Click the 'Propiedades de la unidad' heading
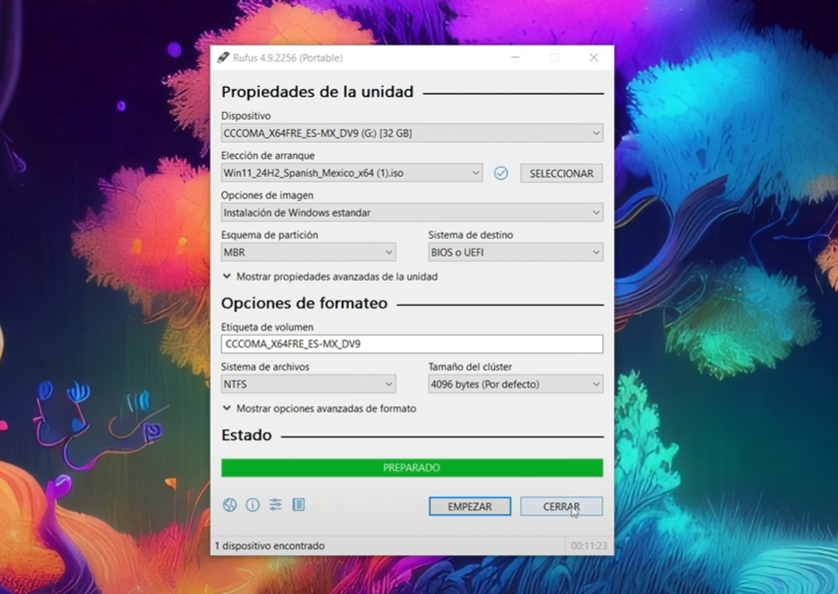Image resolution: width=838 pixels, height=594 pixels. click(317, 92)
